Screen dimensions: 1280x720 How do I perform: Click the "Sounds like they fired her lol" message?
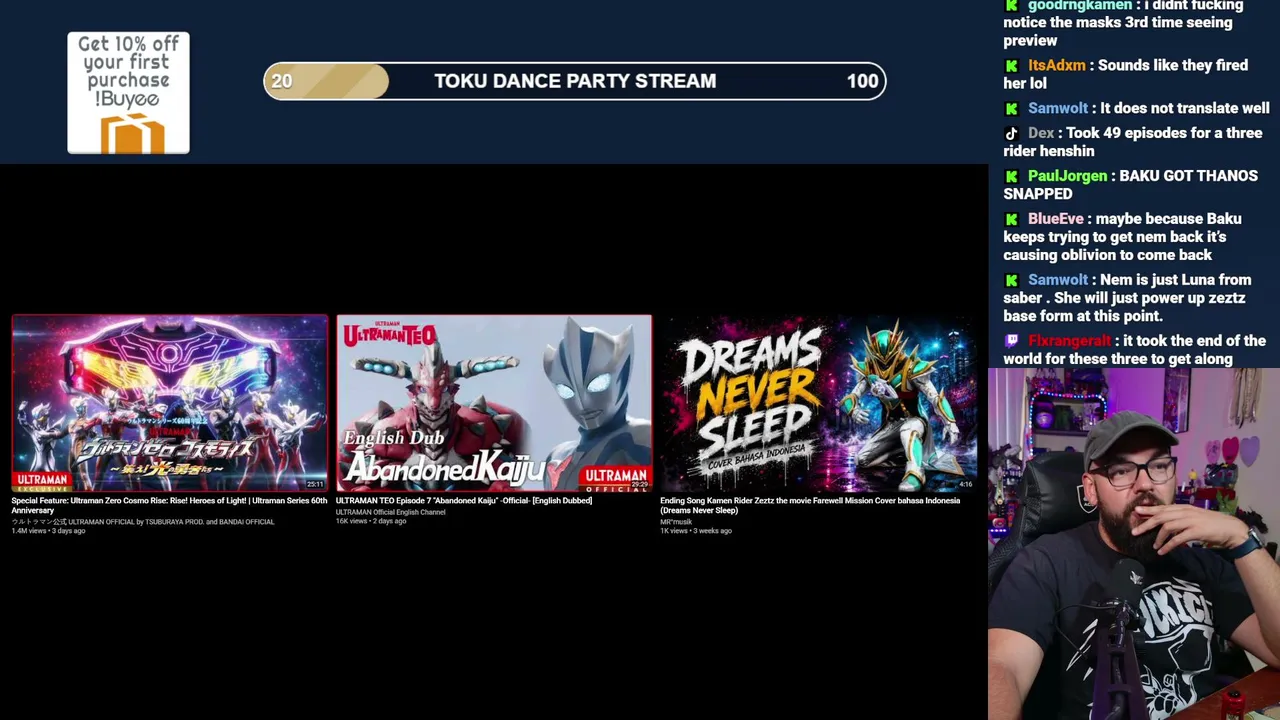click(x=1126, y=75)
